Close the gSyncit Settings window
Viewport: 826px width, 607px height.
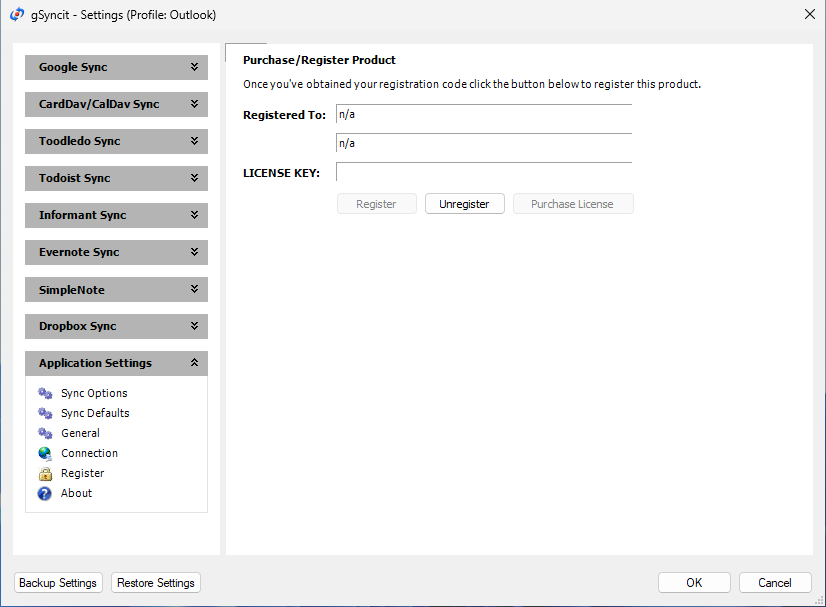click(x=810, y=14)
